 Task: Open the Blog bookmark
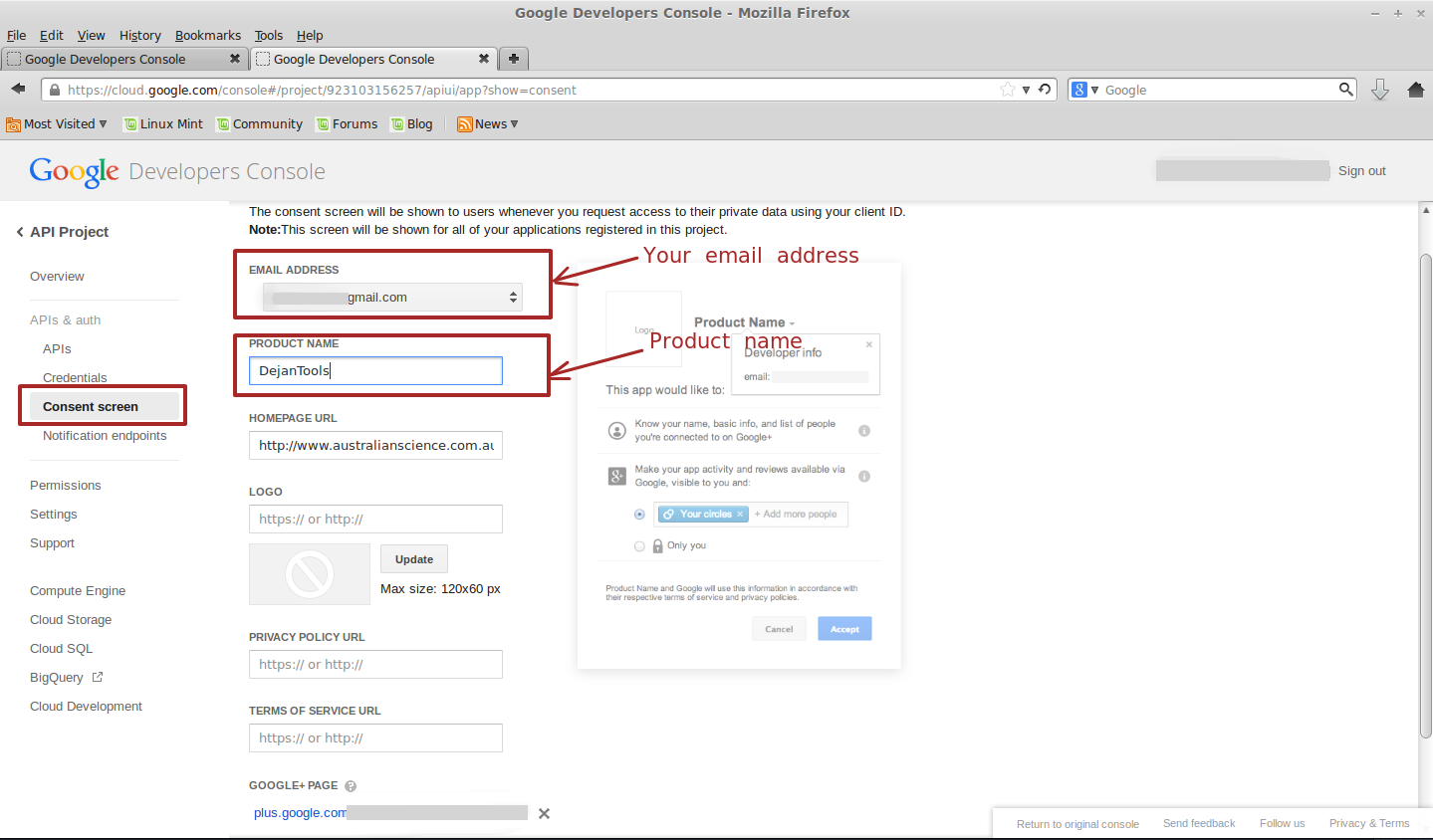(412, 124)
